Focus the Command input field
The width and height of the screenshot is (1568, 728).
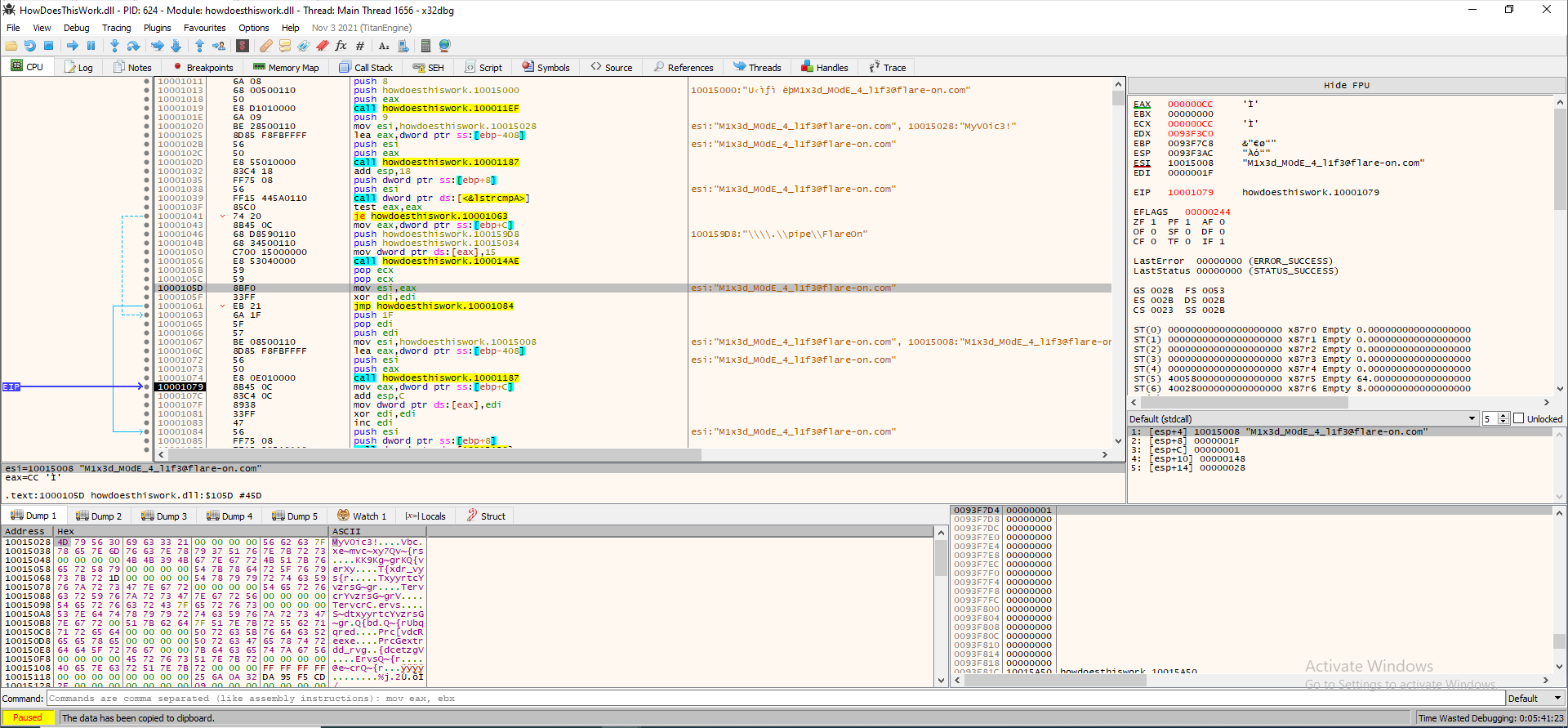click(776, 699)
